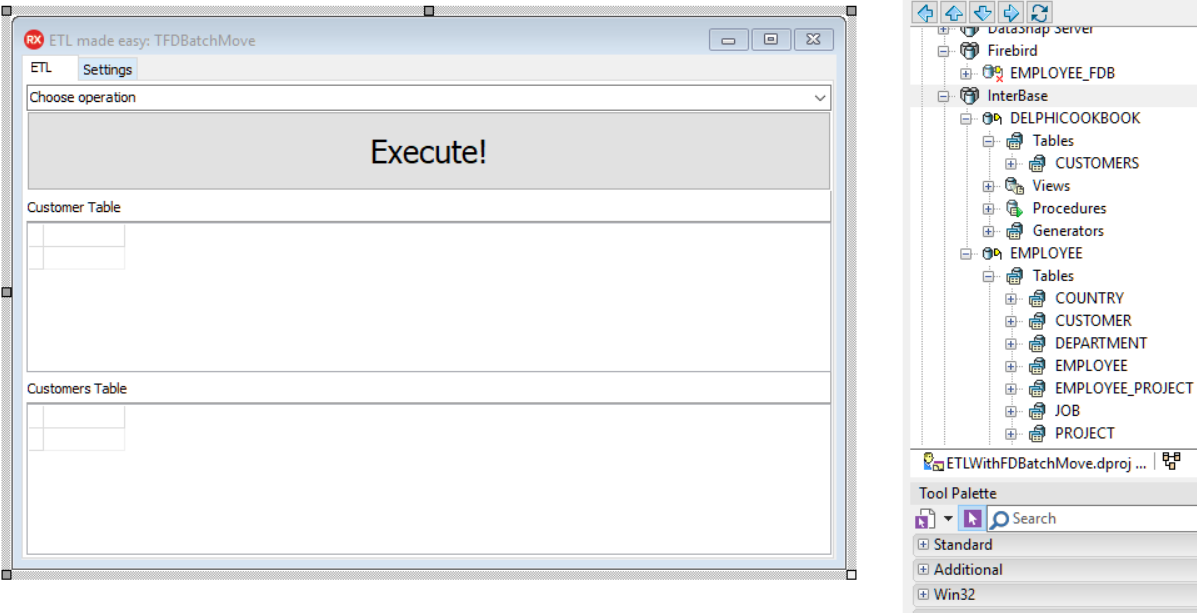Viewport: 1197px width, 613px height.
Task: Click the "Customer Table" label
Action: point(74,207)
